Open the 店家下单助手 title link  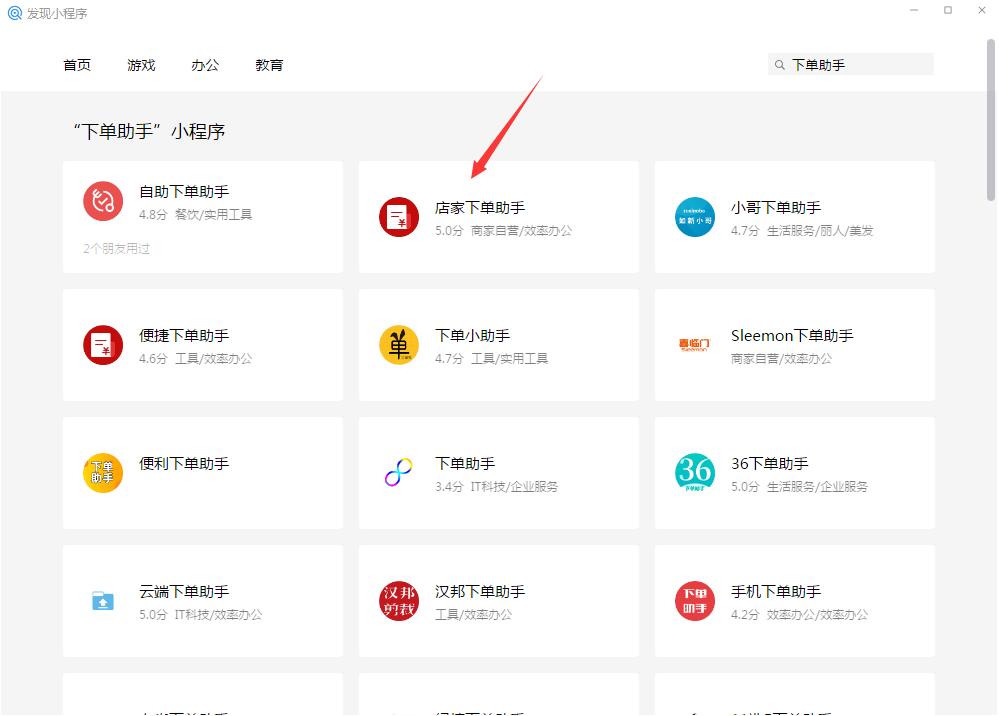480,208
